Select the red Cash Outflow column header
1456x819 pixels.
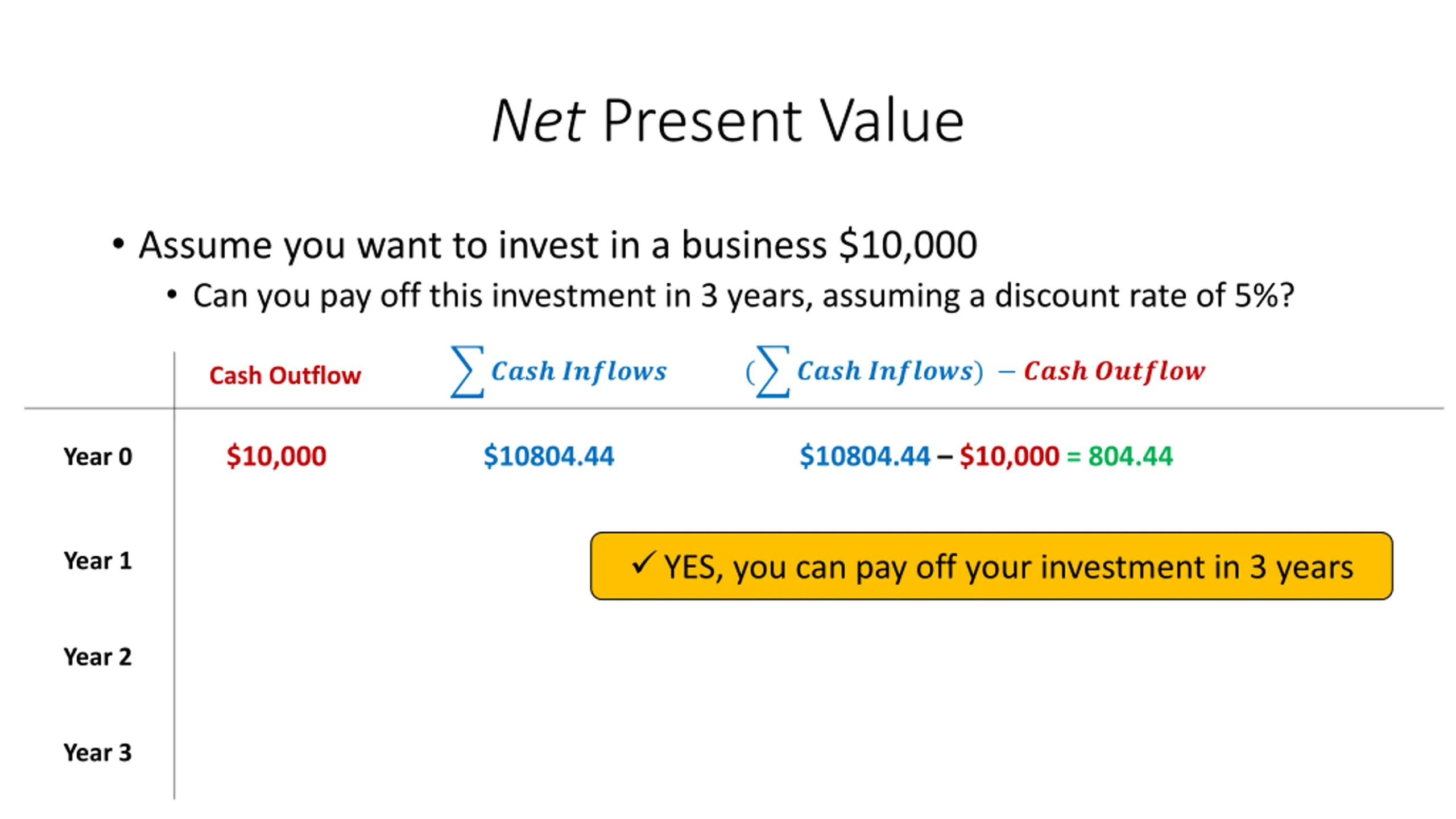285,375
